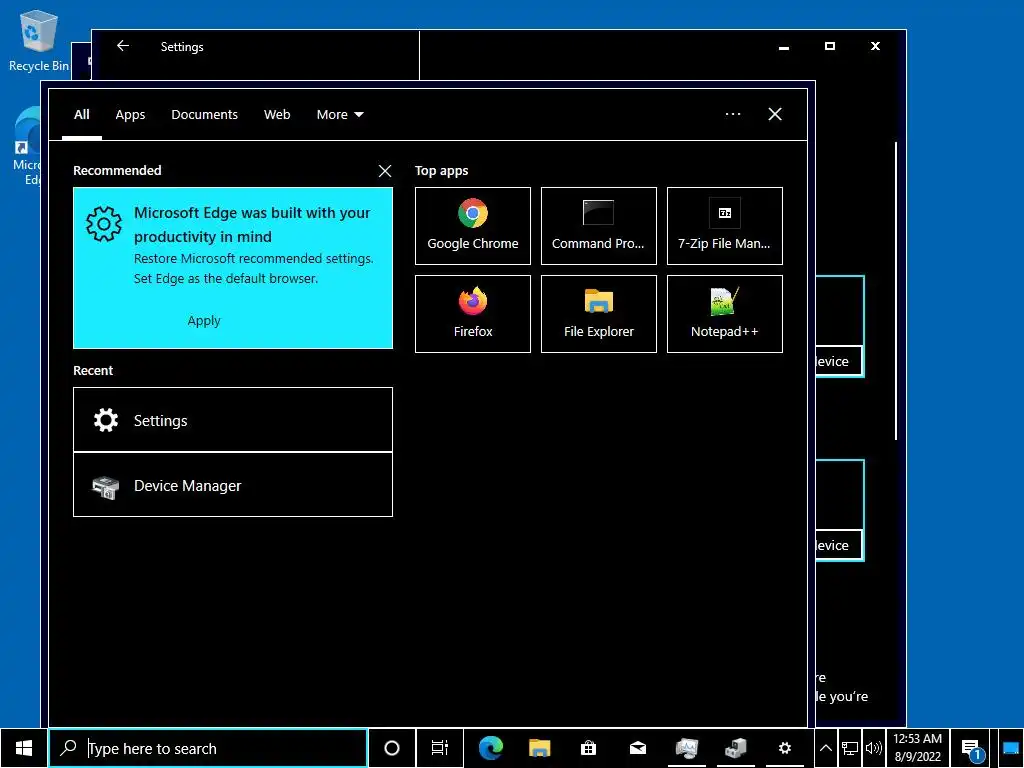This screenshot has height=768, width=1024.
Task: Open the search panel options ellipsis menu
Action: [733, 114]
